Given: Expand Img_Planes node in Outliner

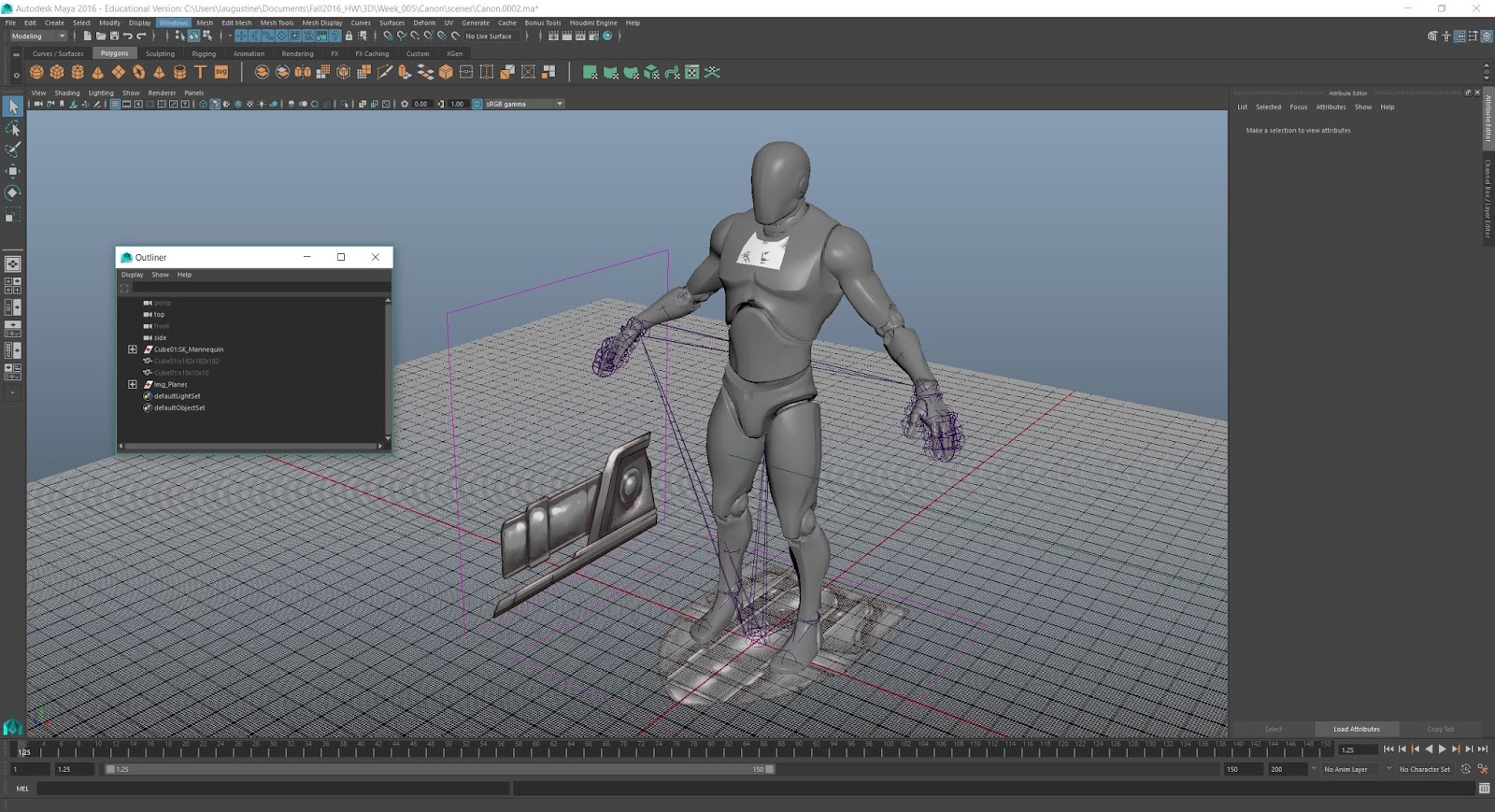Looking at the screenshot, I should tap(133, 384).
